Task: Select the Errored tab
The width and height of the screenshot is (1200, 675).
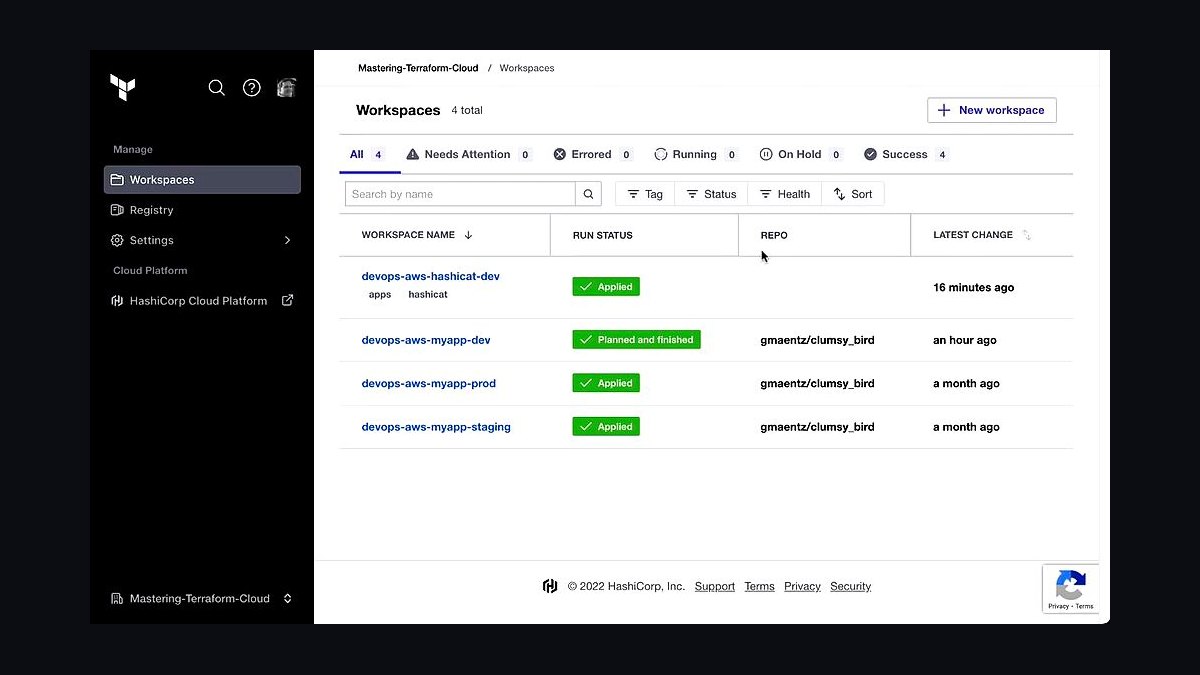Action: click(x=593, y=155)
